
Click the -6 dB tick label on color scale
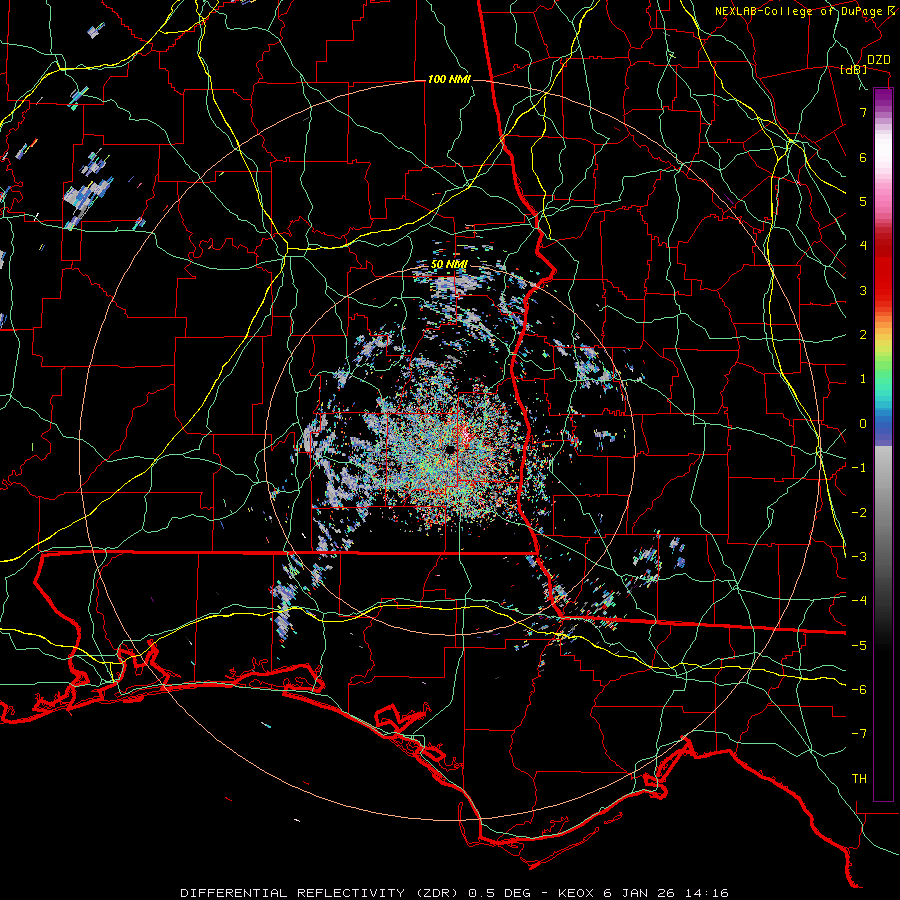pos(859,690)
